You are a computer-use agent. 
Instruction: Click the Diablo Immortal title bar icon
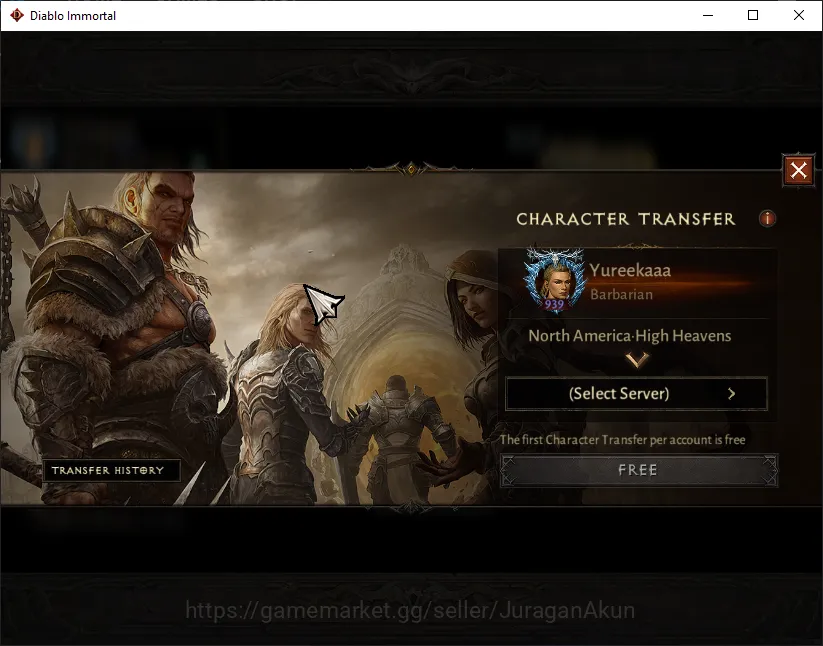click(17, 15)
